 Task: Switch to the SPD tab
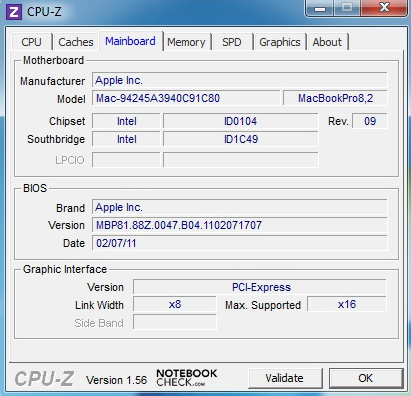[x=232, y=42]
